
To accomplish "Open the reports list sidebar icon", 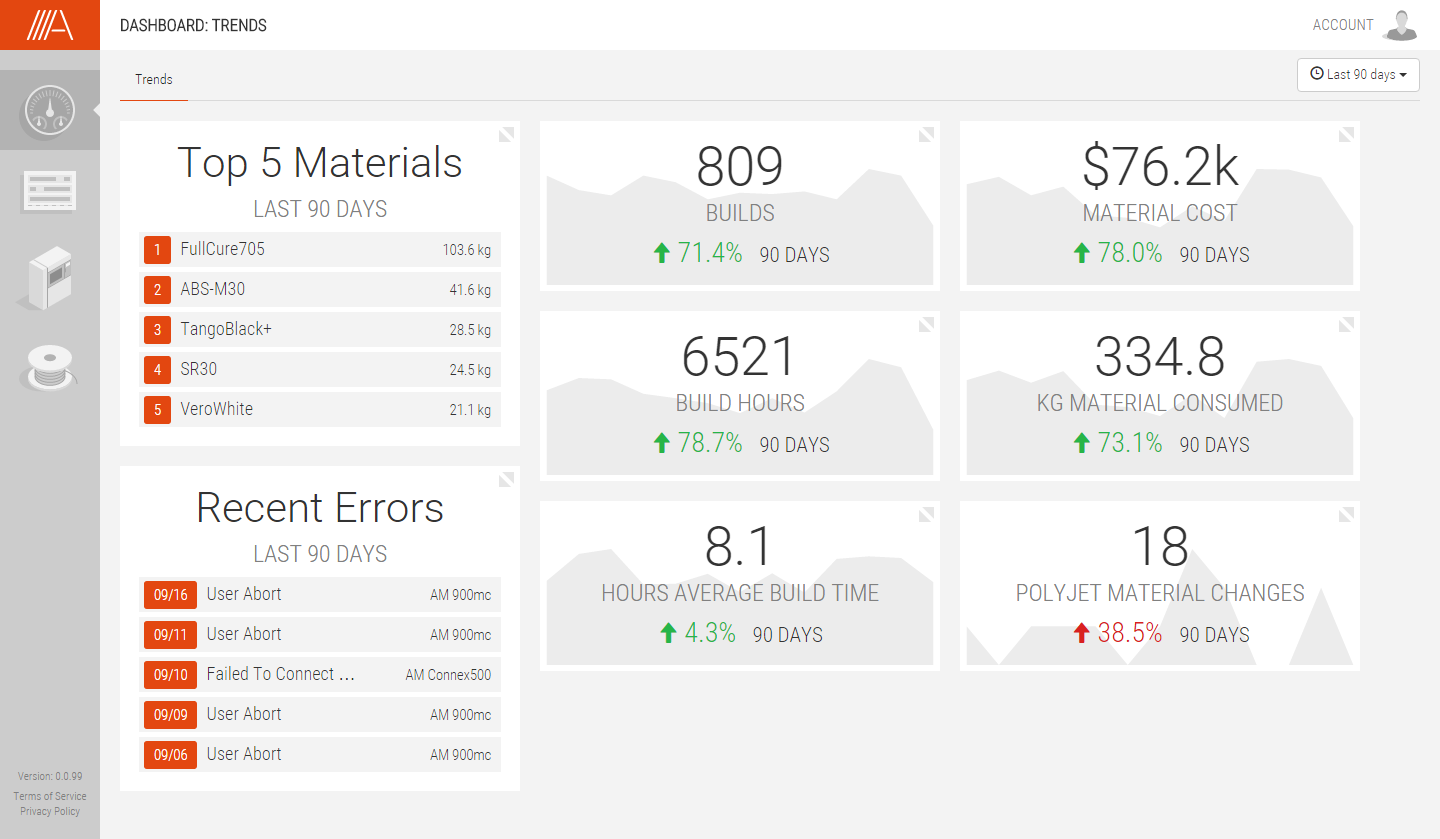I will point(49,190).
